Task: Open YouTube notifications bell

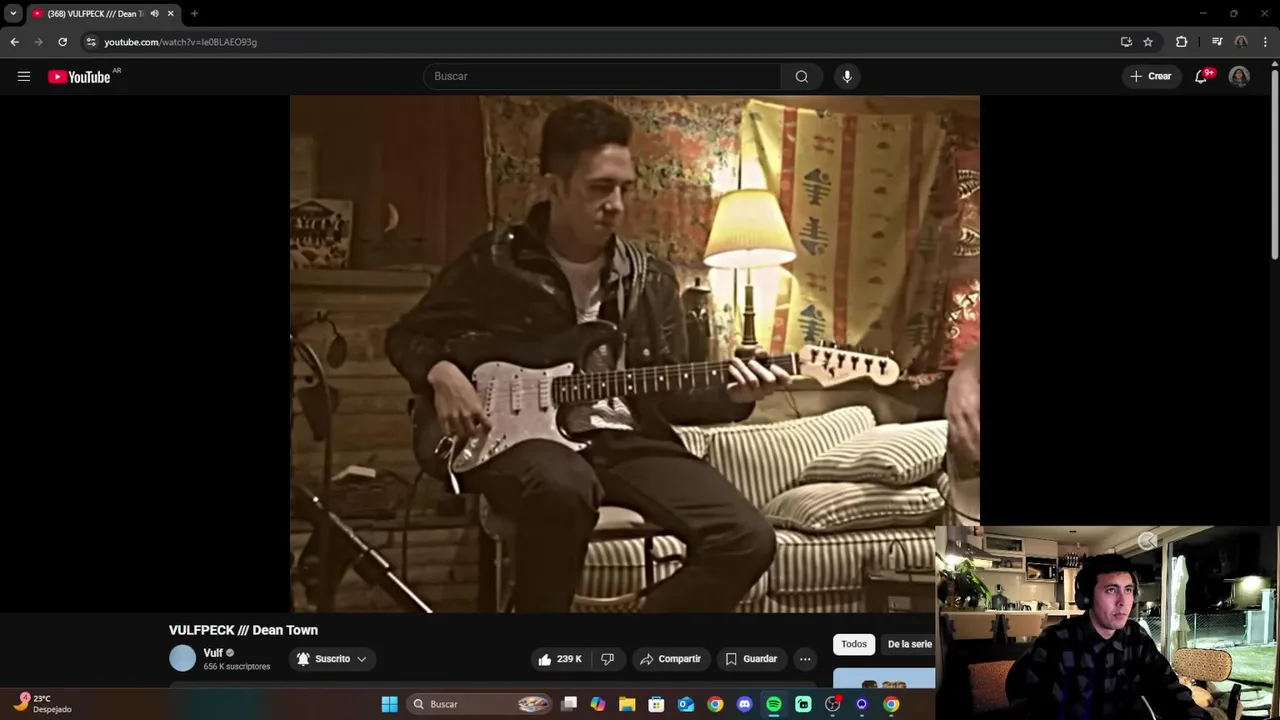Action: click(1202, 76)
